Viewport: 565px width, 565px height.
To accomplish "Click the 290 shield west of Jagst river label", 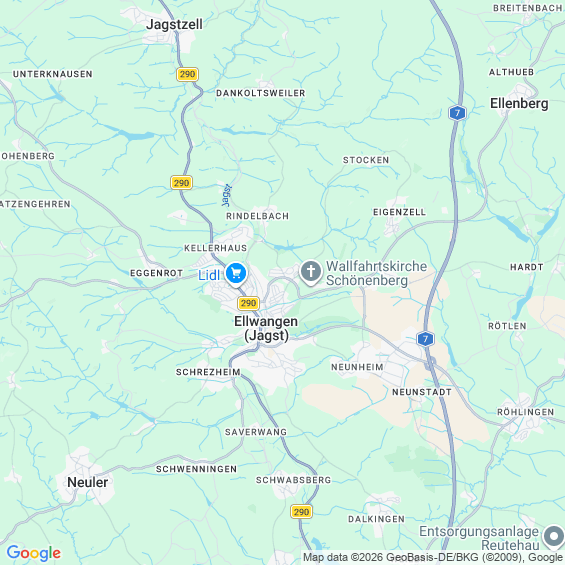I will tap(181, 183).
